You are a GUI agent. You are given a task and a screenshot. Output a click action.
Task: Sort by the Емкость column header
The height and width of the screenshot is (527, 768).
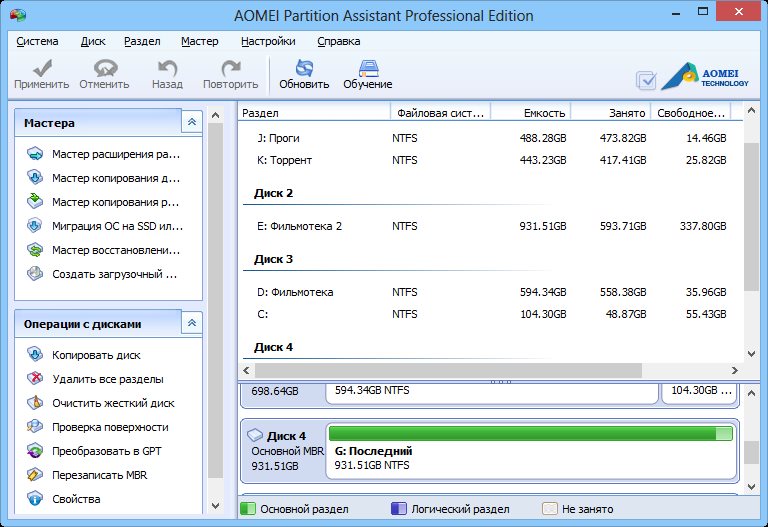532,113
